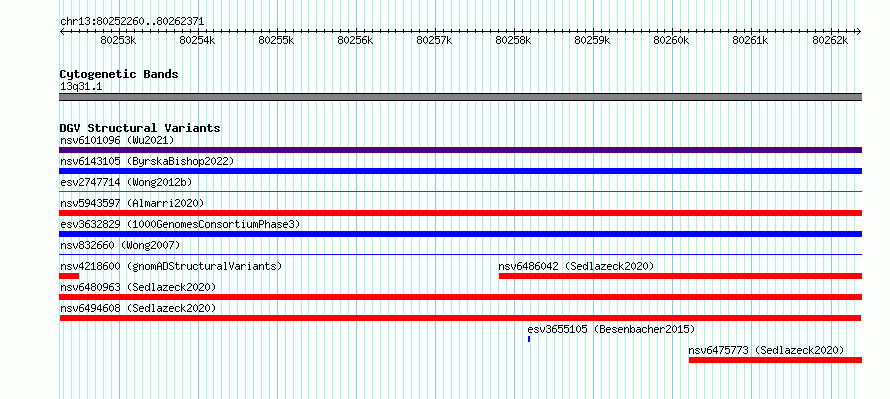This screenshot has height=399, width=890.
Task: Click the red nsv5943597 variant bar
Action: tap(460, 213)
